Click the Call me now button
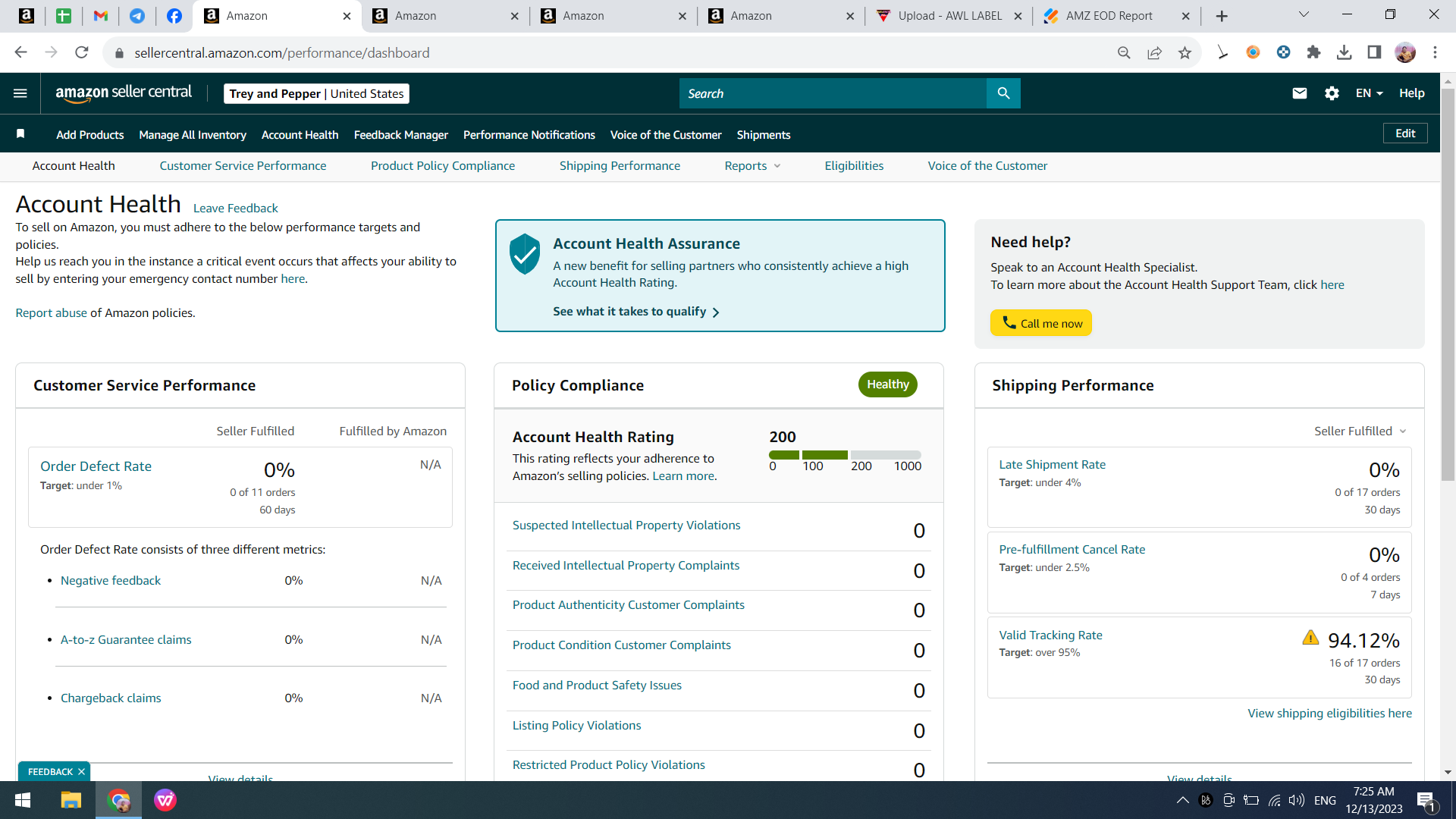Screen dimensions: 1456x819 click(x=1041, y=323)
